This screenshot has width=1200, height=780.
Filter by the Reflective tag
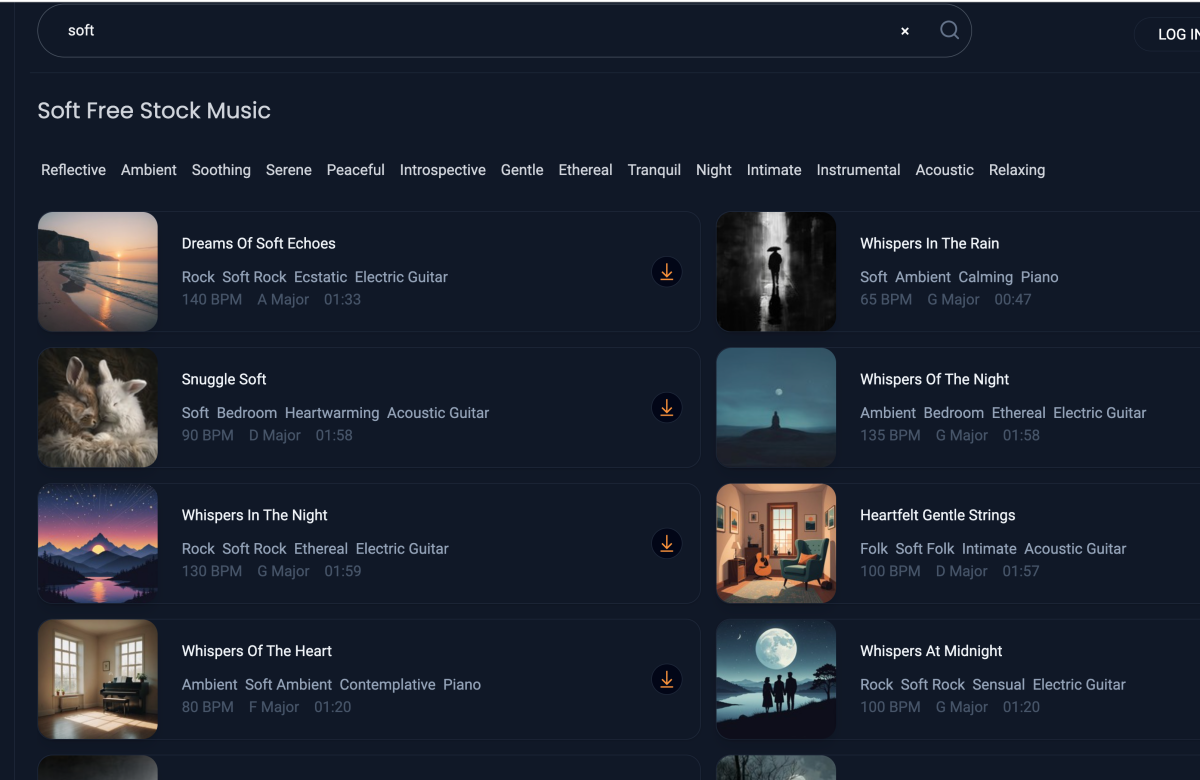click(x=73, y=170)
